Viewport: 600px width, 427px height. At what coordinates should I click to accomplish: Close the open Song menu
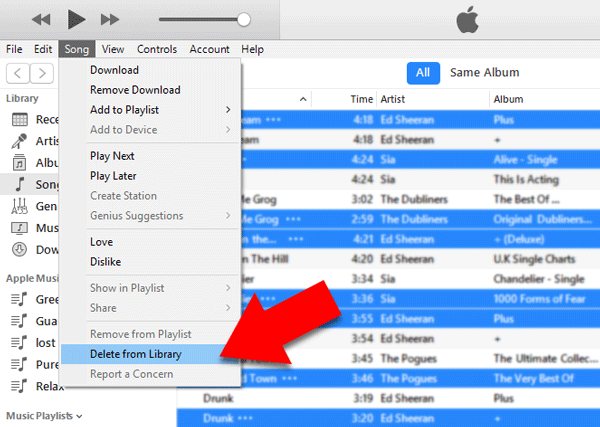tap(77, 49)
